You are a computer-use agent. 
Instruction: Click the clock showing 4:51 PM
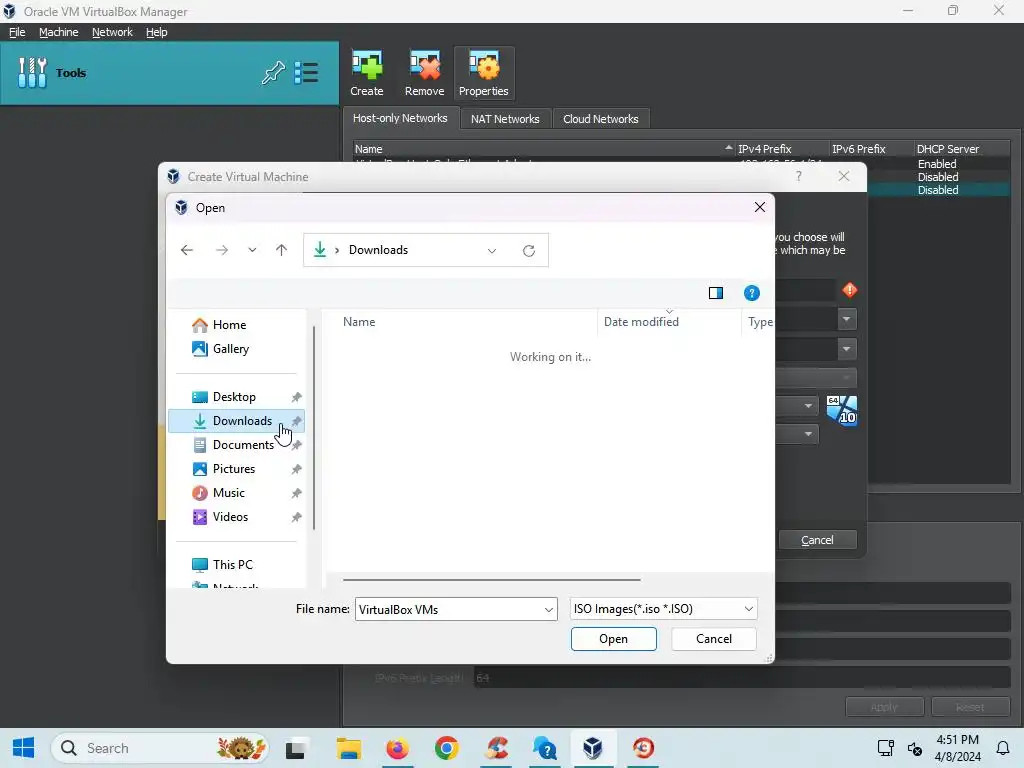(x=957, y=740)
